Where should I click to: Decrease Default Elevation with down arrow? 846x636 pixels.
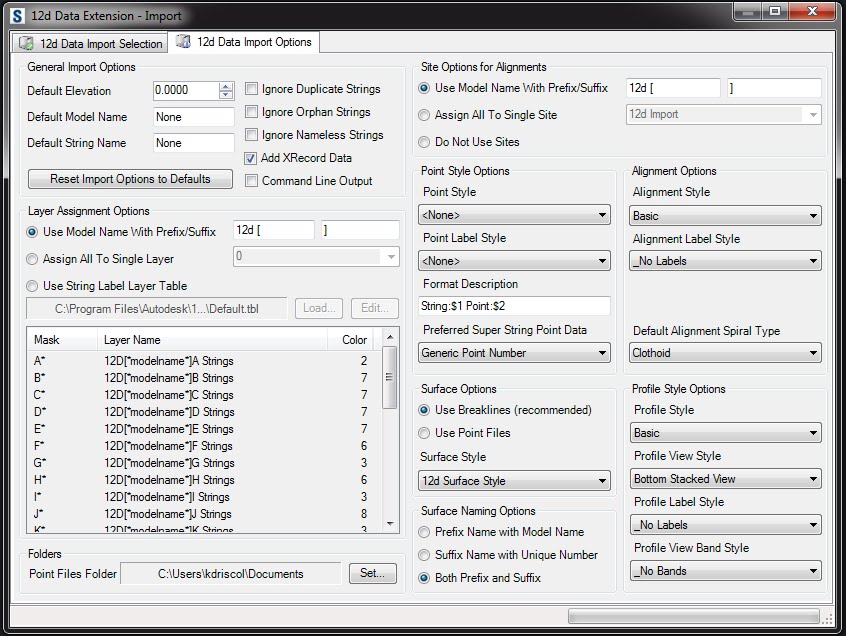pos(226,95)
